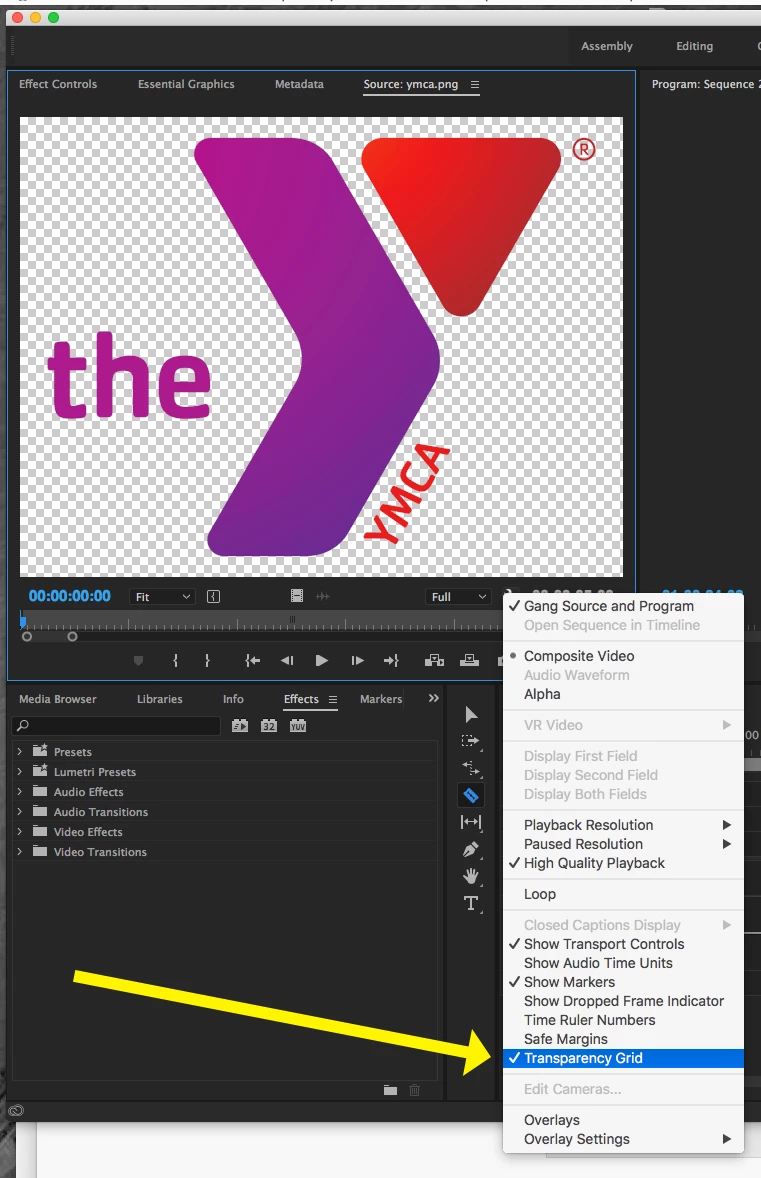Click Go to In point button
Screen dimensions: 761x1178
click(x=252, y=660)
